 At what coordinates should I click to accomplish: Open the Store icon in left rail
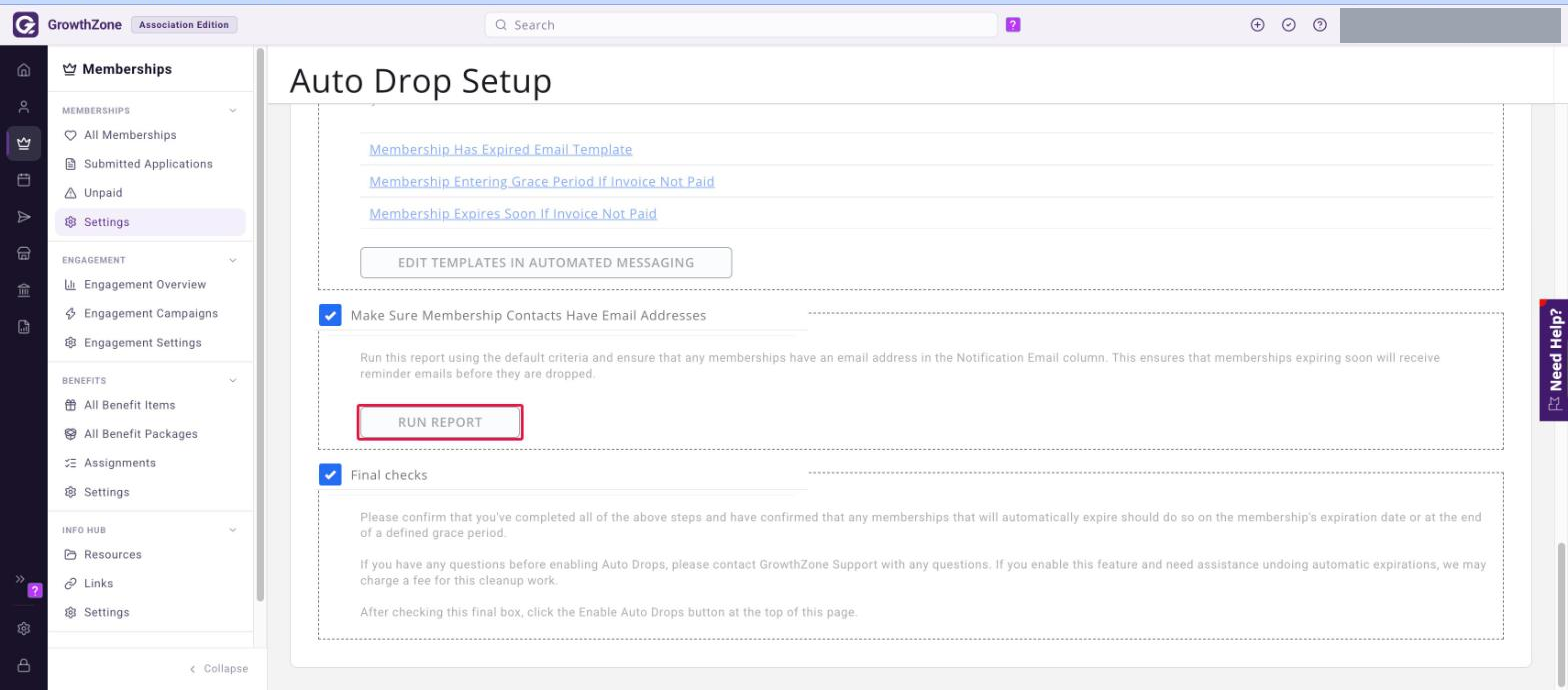pos(24,254)
